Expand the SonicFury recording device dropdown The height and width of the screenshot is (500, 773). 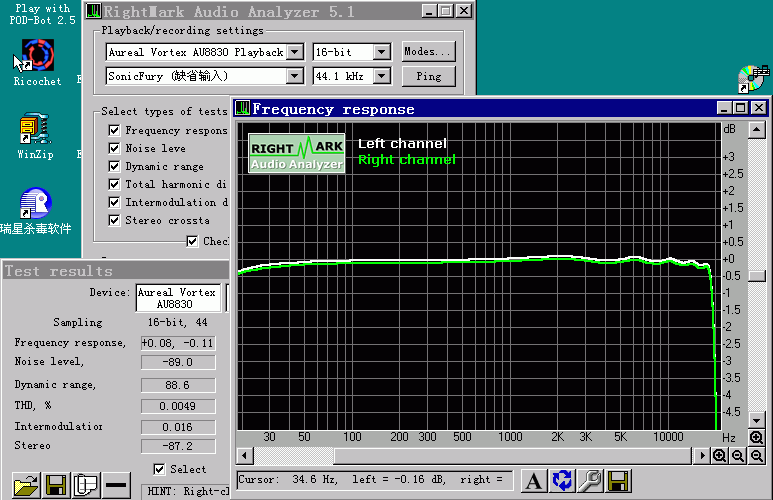coord(295,76)
